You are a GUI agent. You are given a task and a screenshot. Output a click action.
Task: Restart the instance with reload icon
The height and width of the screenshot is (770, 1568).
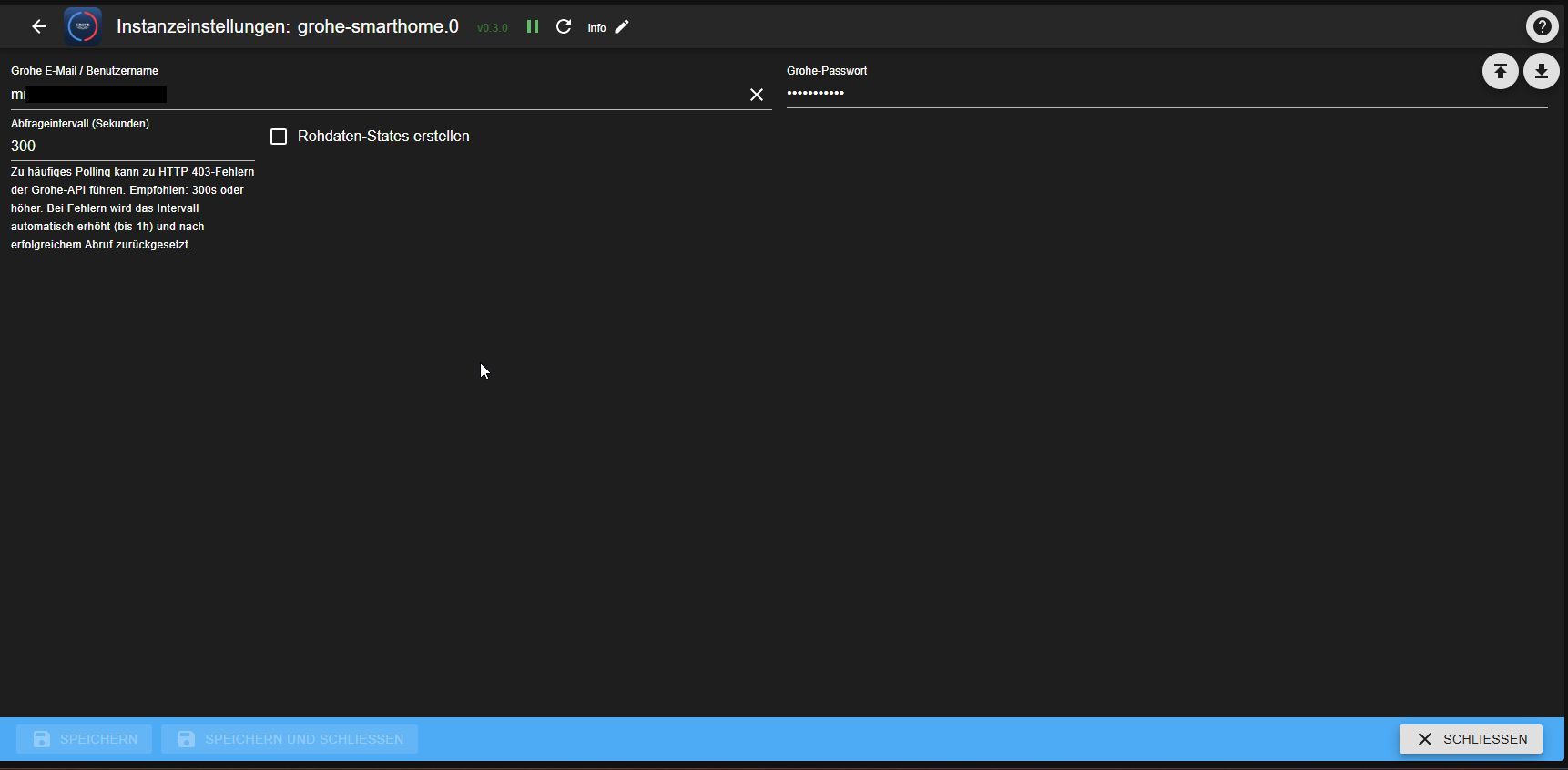[564, 26]
